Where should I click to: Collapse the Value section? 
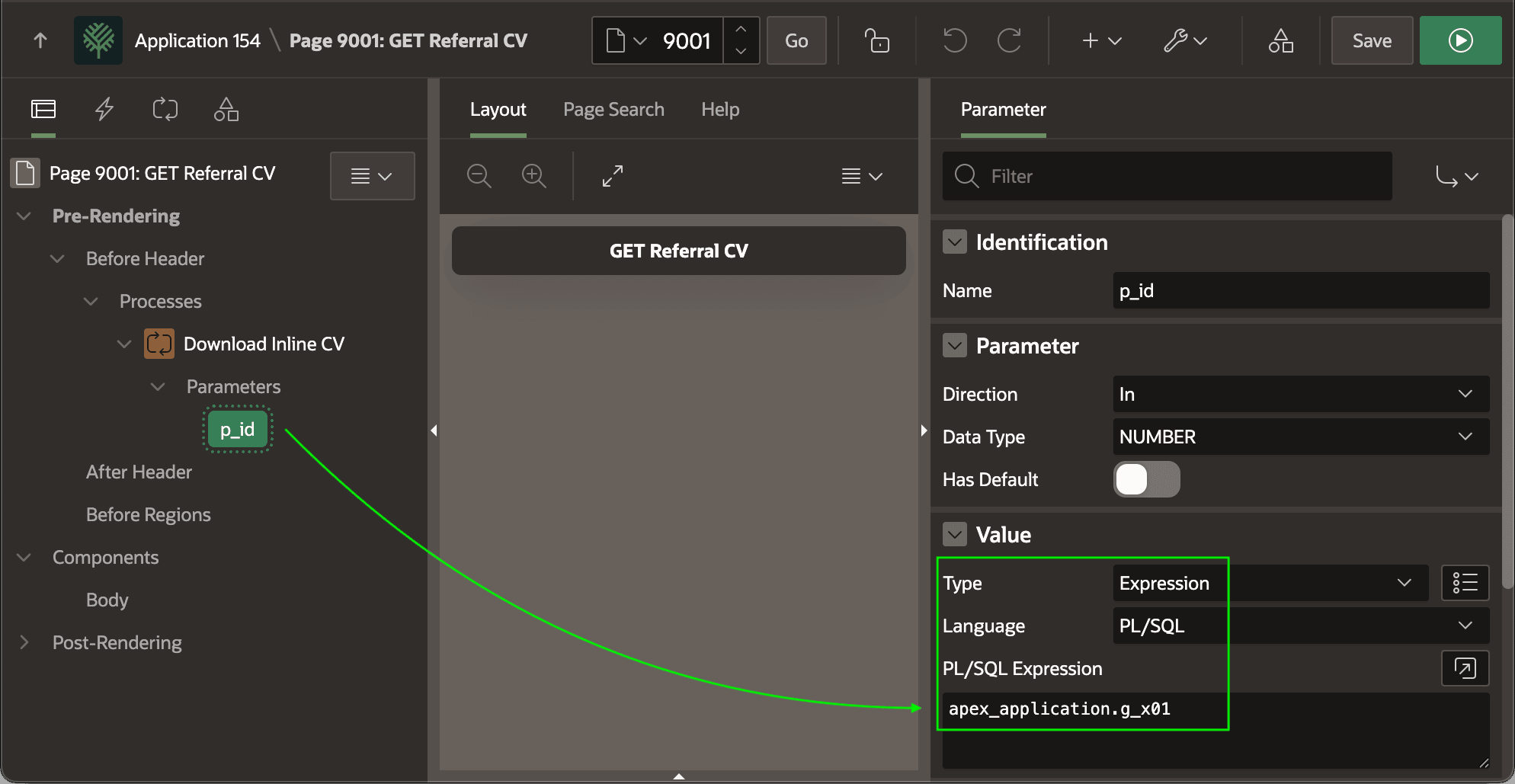955,535
